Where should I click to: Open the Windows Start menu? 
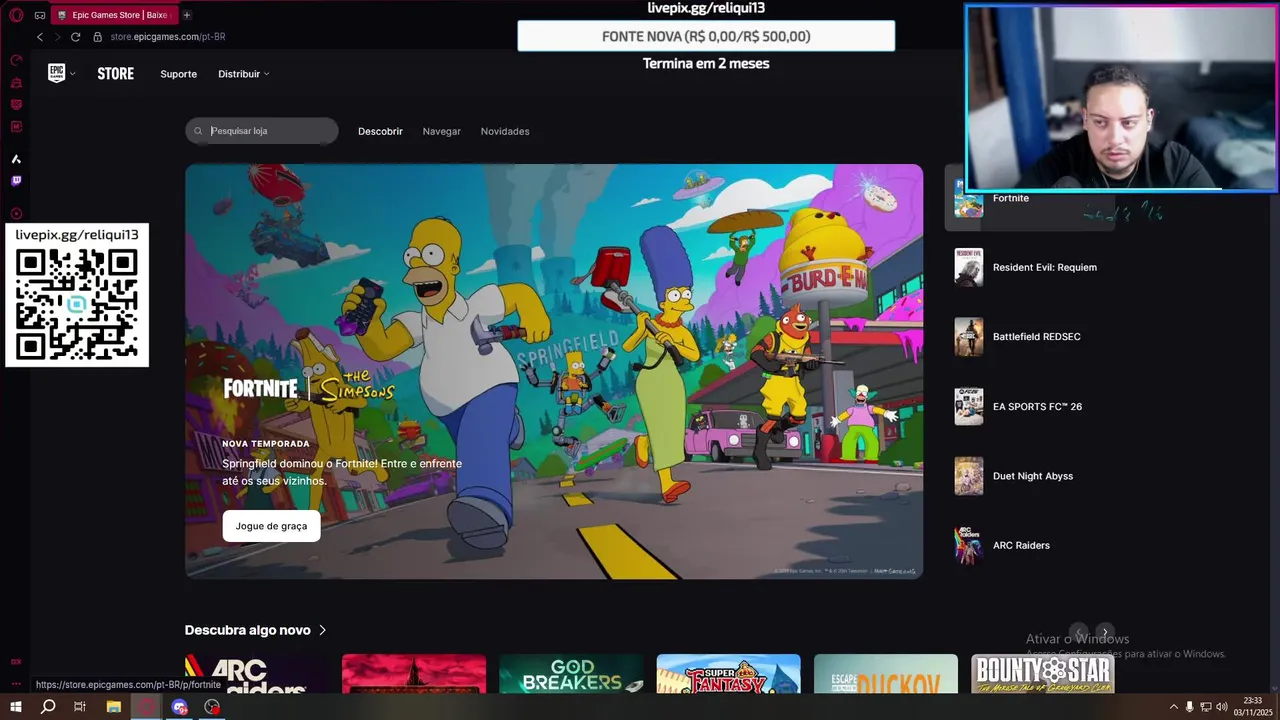[x=16, y=707]
